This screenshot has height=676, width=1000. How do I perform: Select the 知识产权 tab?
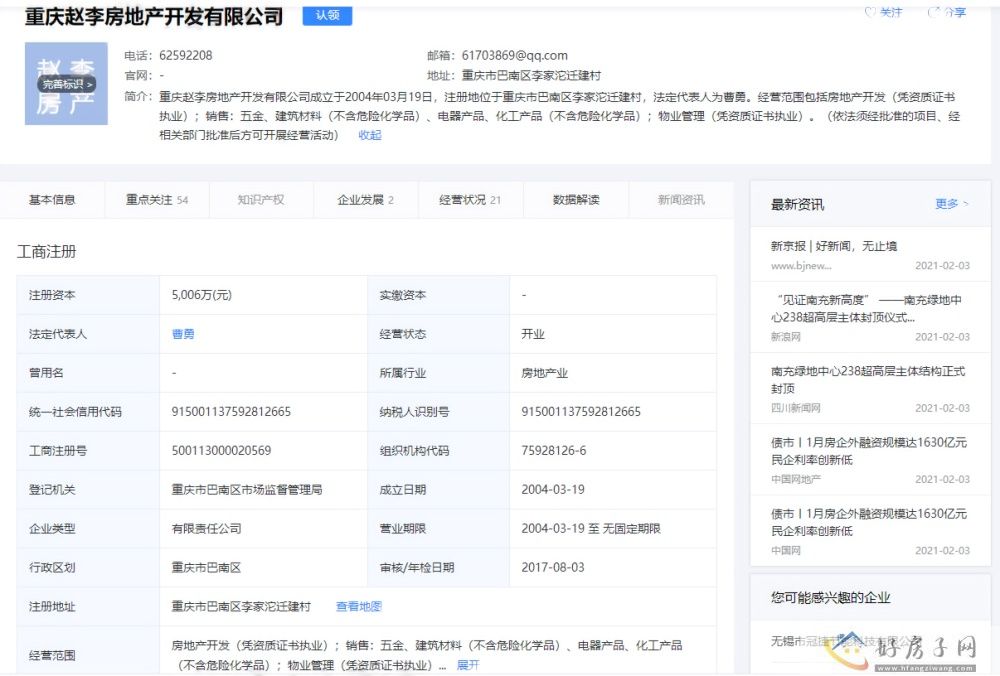[x=261, y=200]
